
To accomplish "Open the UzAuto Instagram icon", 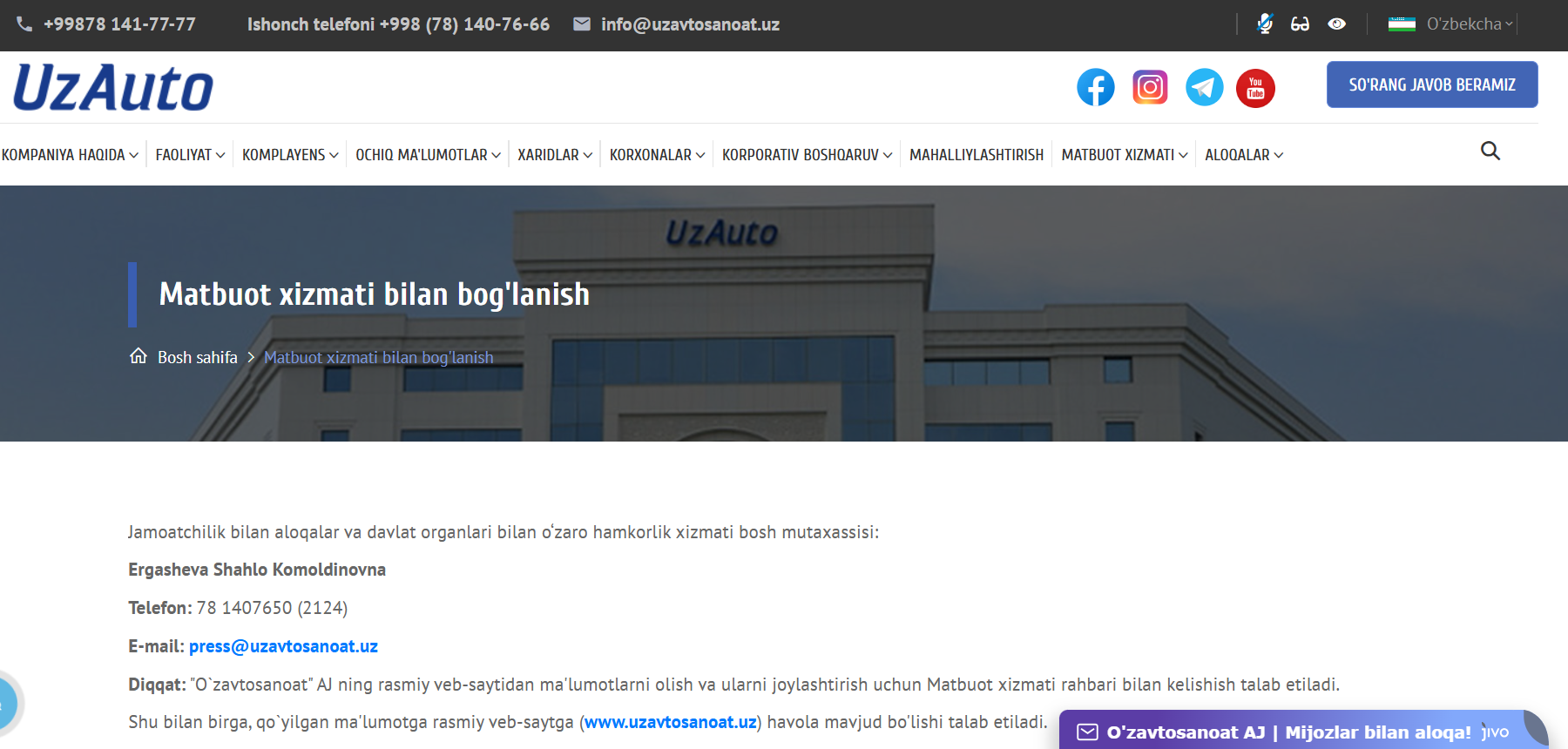I will (1150, 87).
